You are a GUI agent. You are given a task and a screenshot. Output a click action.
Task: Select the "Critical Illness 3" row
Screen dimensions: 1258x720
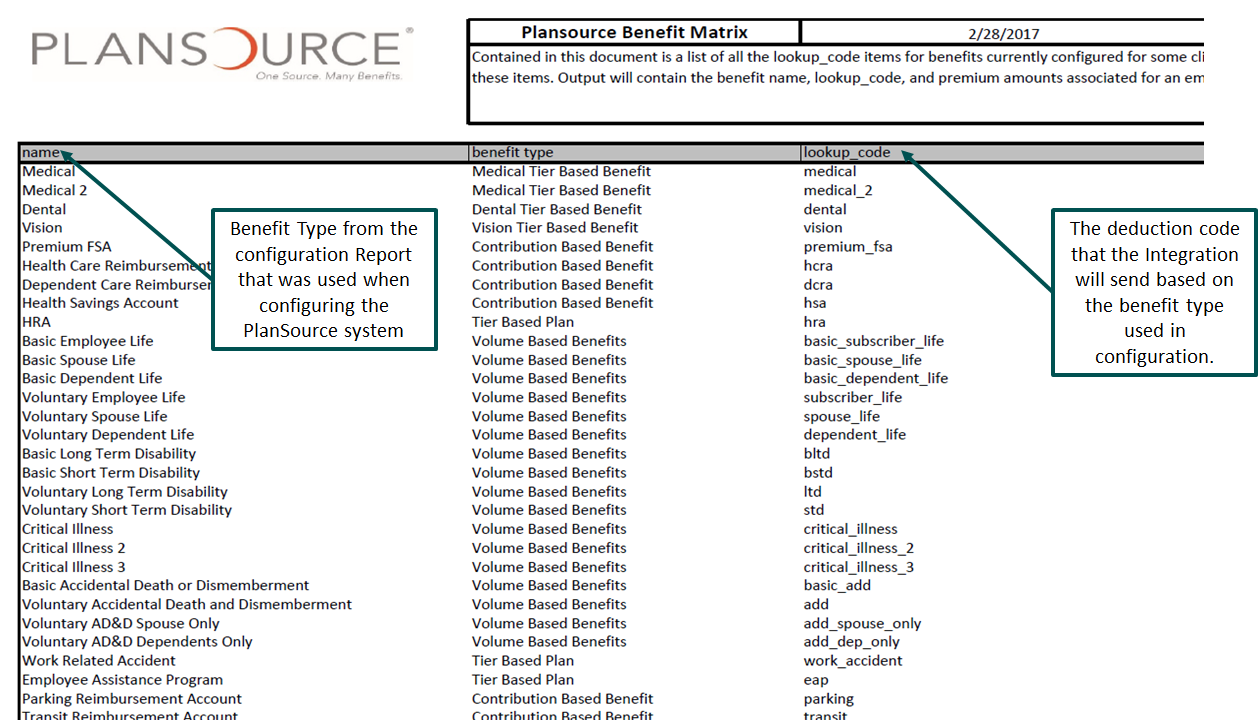(x=74, y=566)
